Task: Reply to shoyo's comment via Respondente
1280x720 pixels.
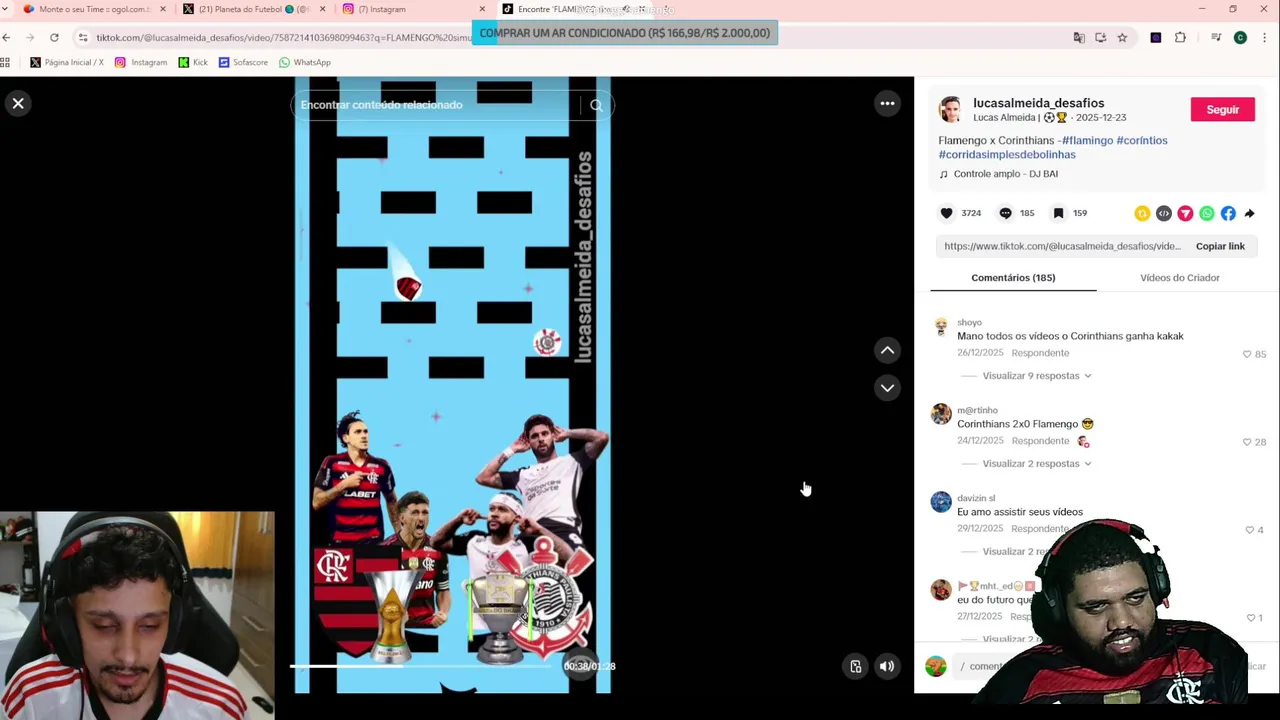Action: pyautogui.click(x=1040, y=353)
